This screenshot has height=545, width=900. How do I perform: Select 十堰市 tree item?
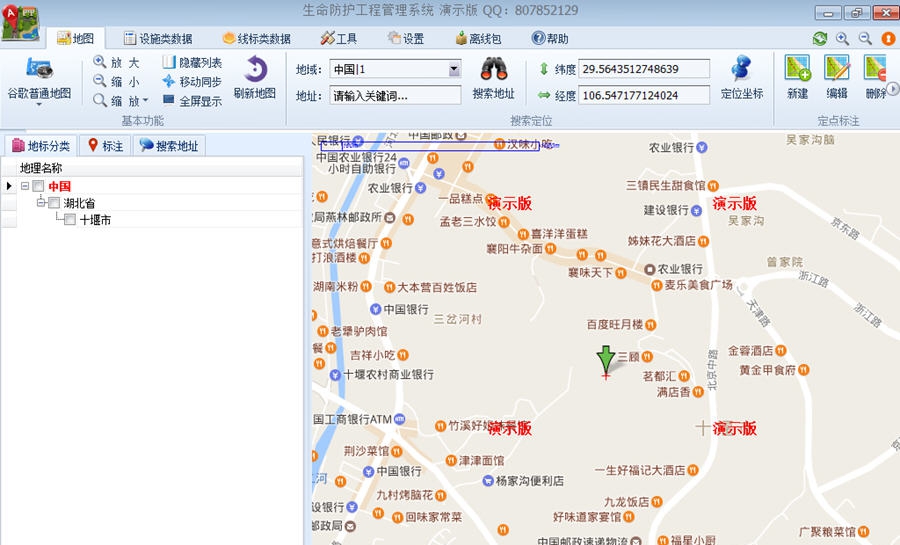(95, 219)
